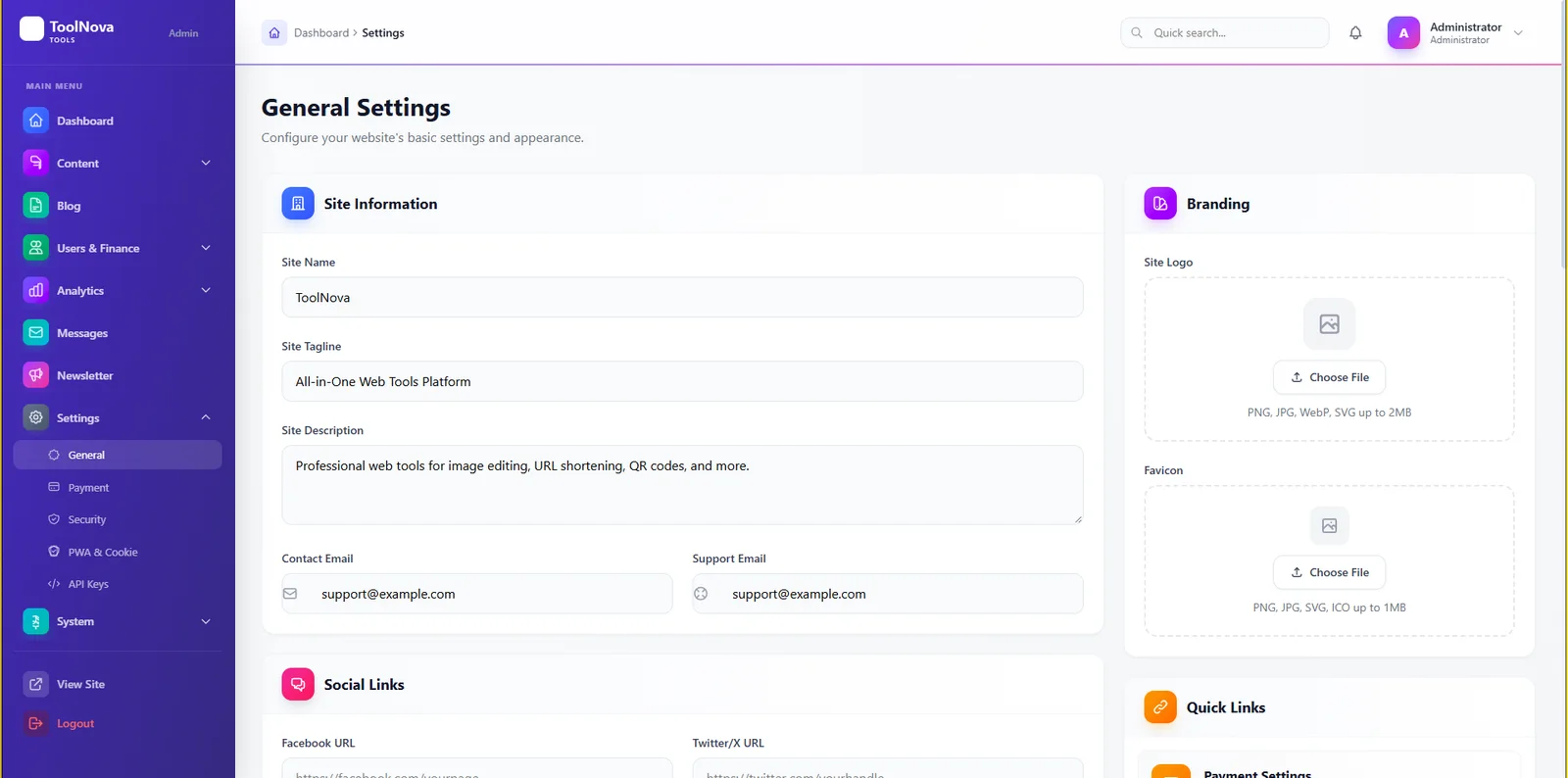Focus the Site Name input field
The width and height of the screenshot is (1568, 778).
pos(682,297)
